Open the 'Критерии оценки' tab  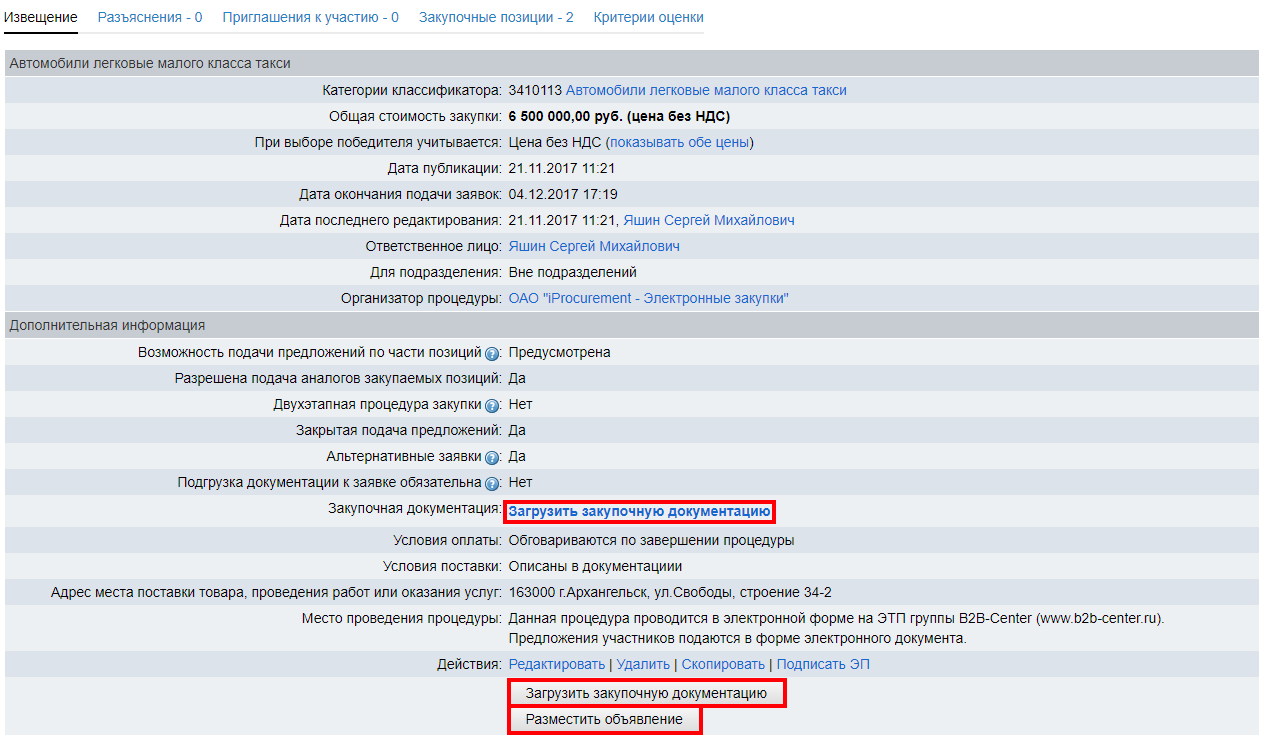coord(648,17)
